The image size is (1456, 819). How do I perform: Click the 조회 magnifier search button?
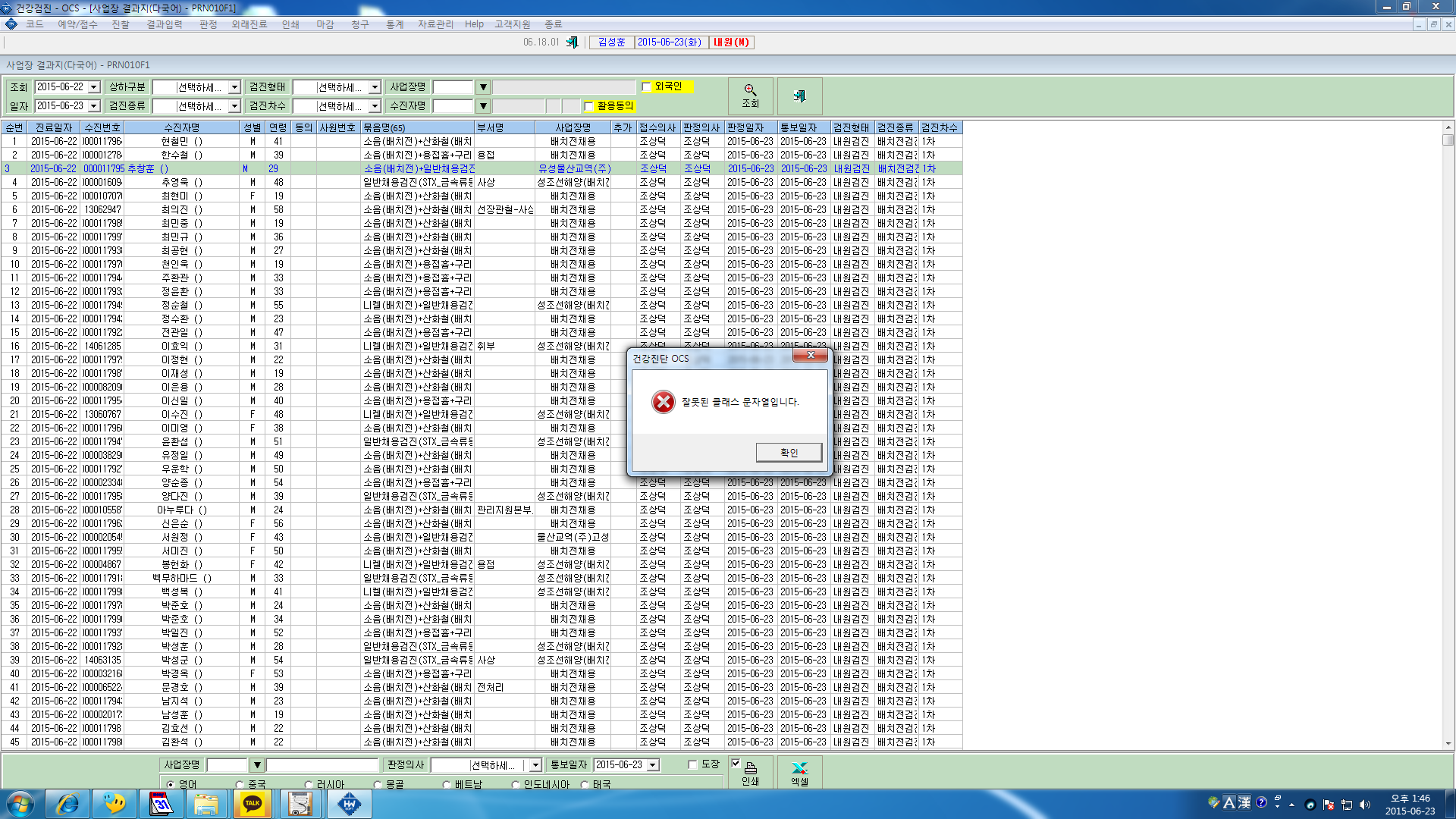pos(750,96)
